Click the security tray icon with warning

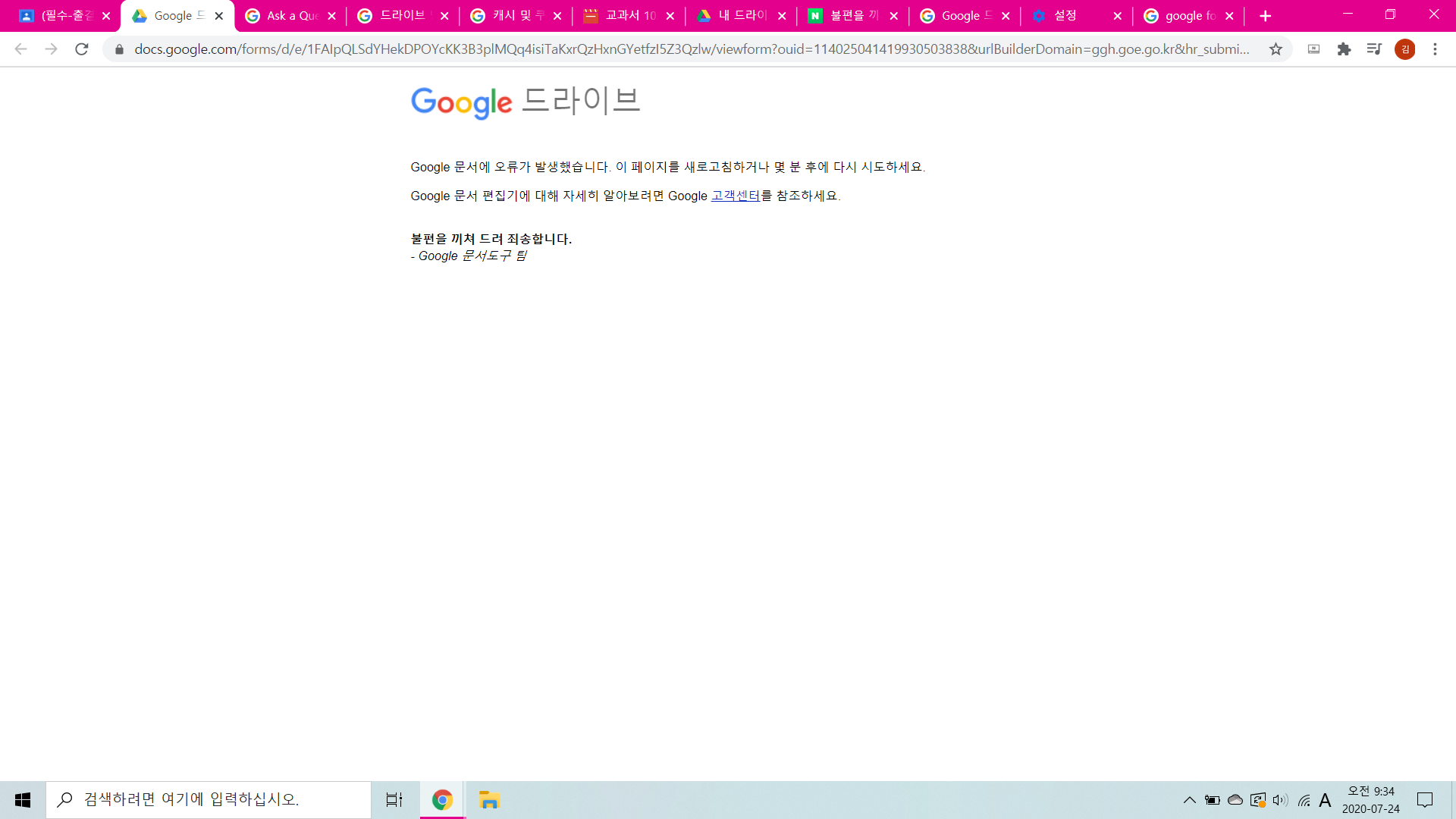1258,800
